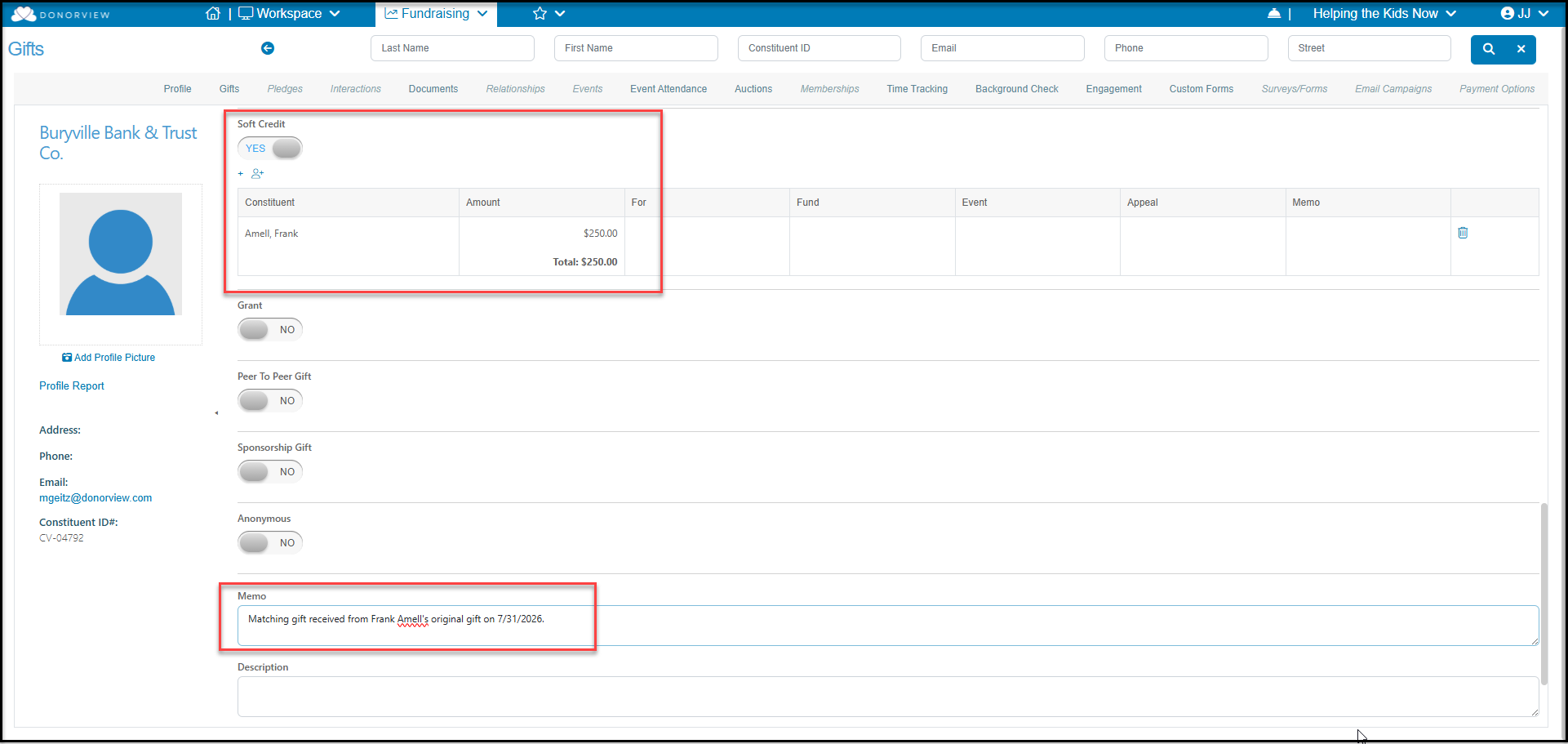This screenshot has height=744, width=1568.
Task: Expand the favorites dropdown chevron
Action: pyautogui.click(x=560, y=14)
